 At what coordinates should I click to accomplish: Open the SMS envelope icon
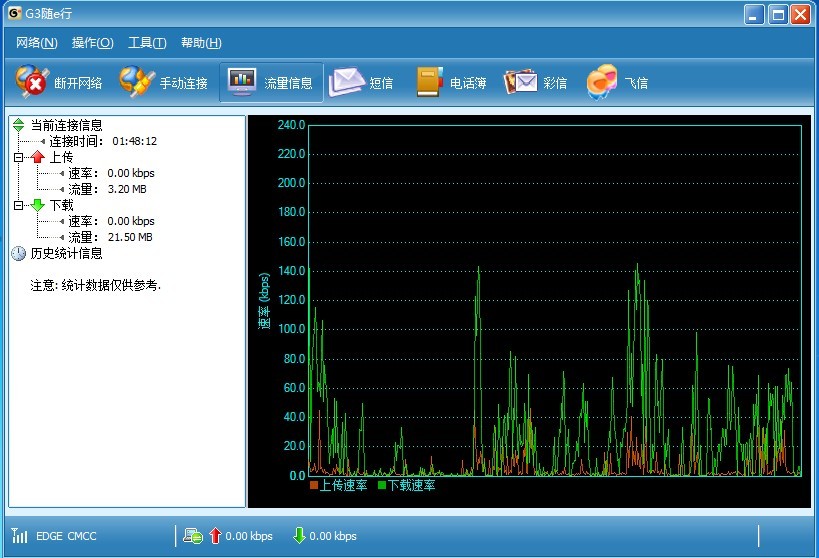[x=346, y=82]
